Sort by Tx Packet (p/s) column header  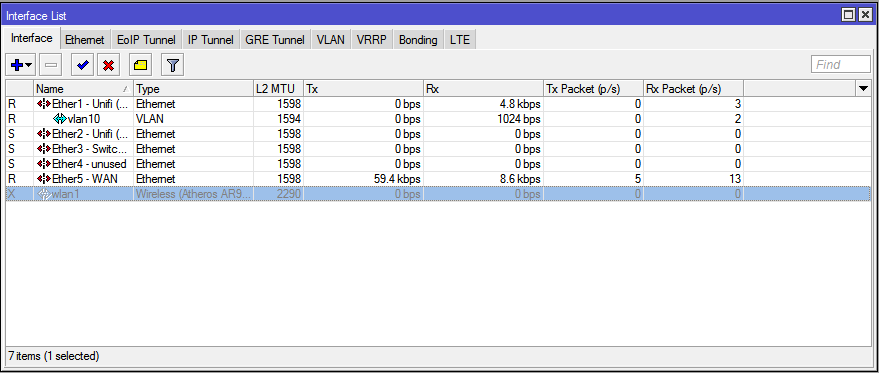tap(593, 89)
